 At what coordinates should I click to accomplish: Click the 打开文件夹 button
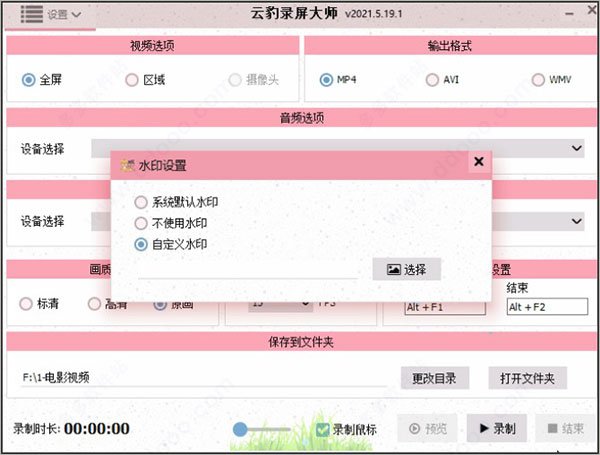(x=527, y=378)
